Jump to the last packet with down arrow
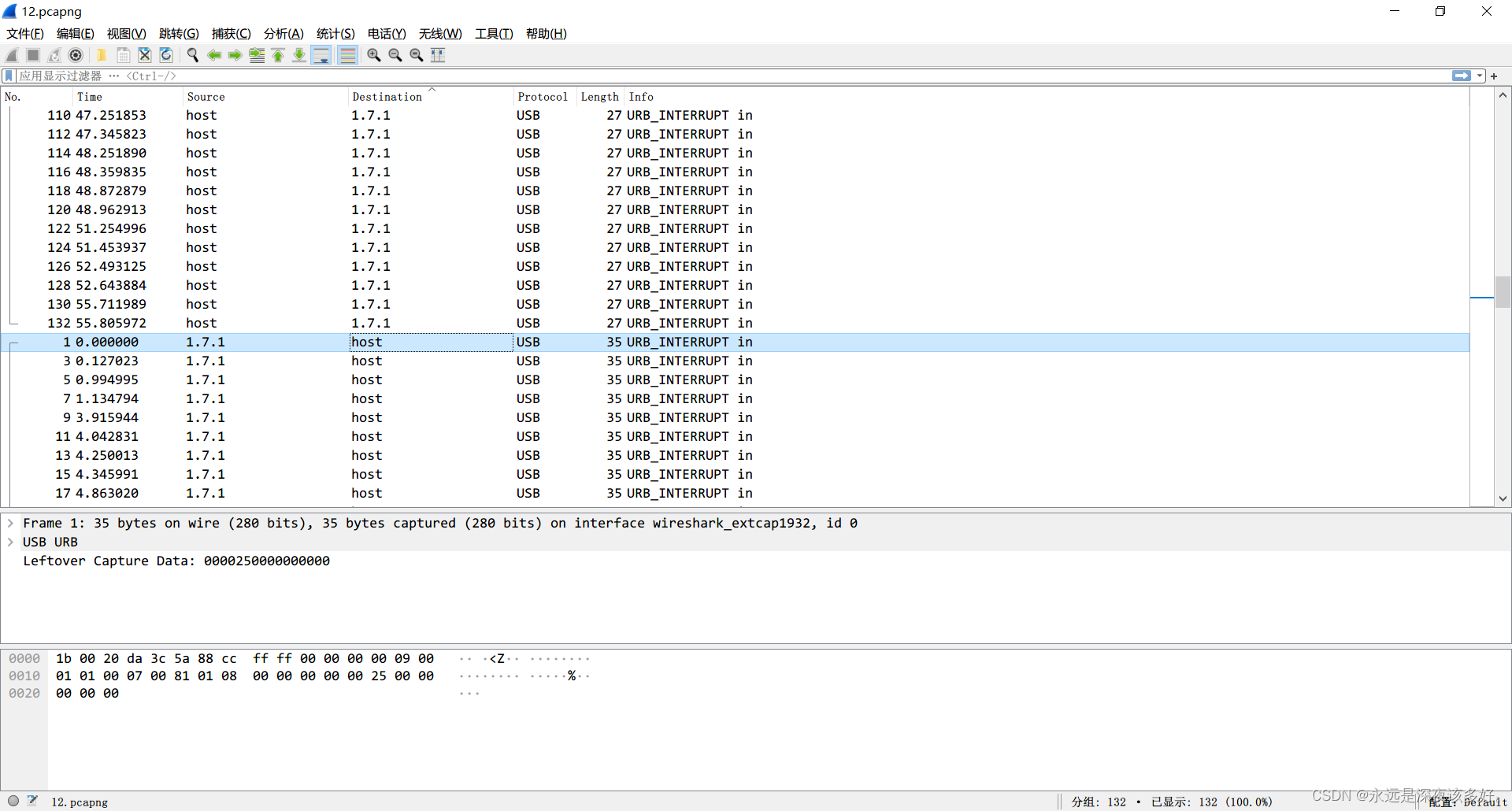The height and width of the screenshot is (811, 1512). coord(299,55)
